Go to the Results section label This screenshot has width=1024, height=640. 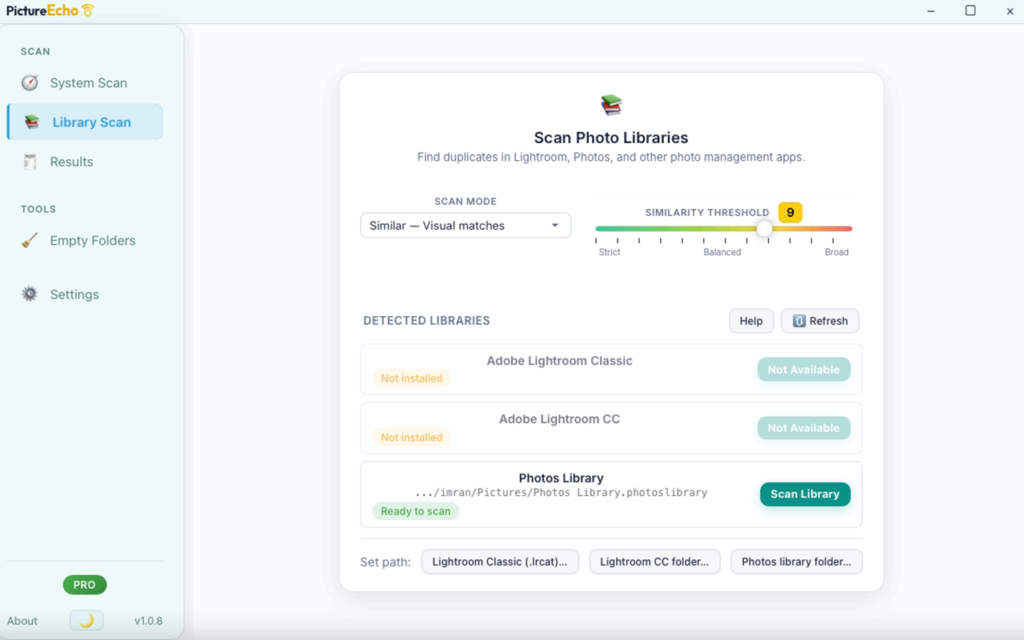pos(72,162)
